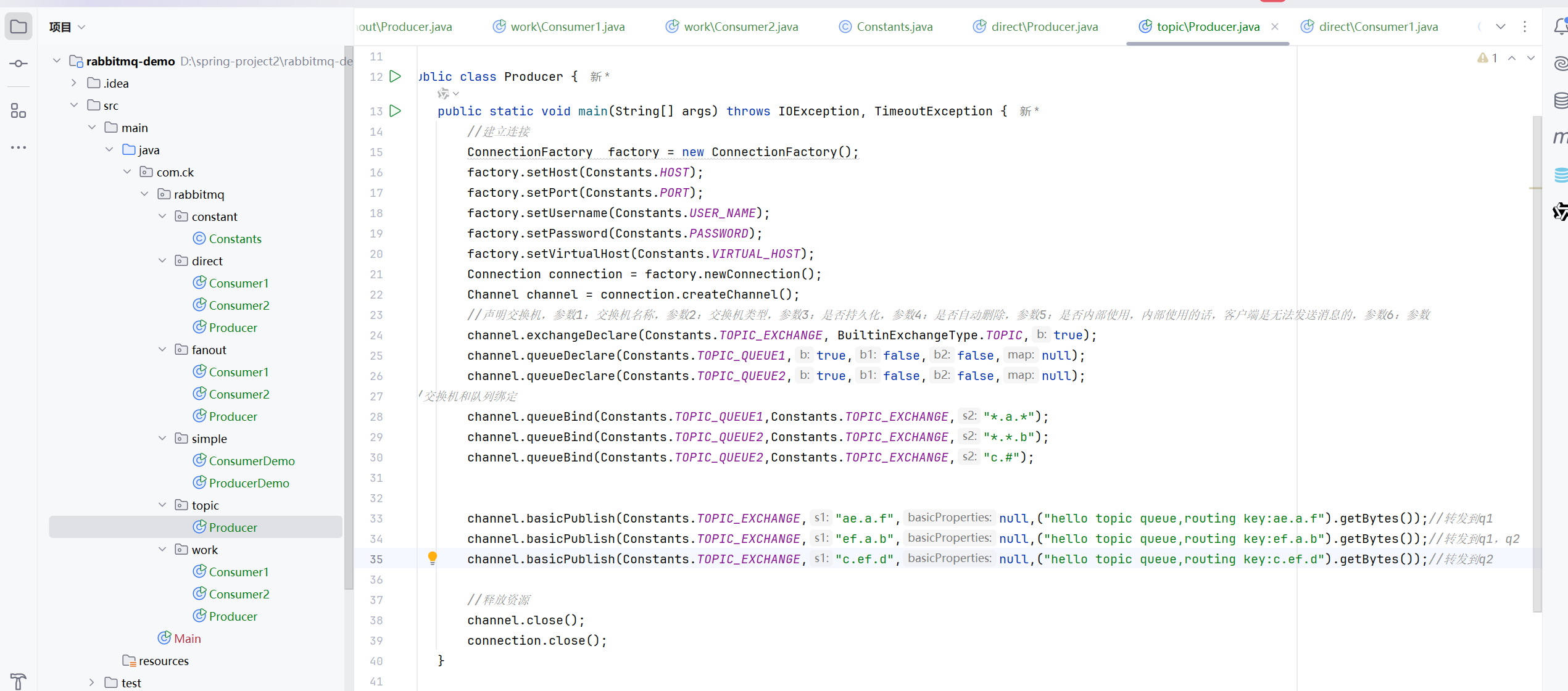Open ConsumerDemo in the simple package

coord(251,461)
